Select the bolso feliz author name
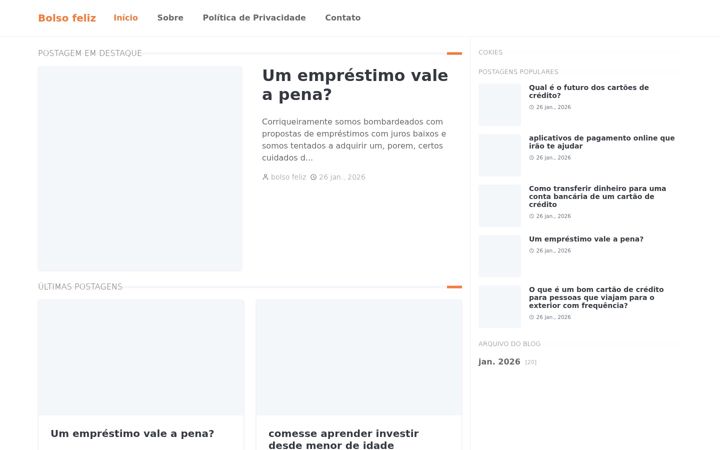720x450 pixels. [288, 177]
